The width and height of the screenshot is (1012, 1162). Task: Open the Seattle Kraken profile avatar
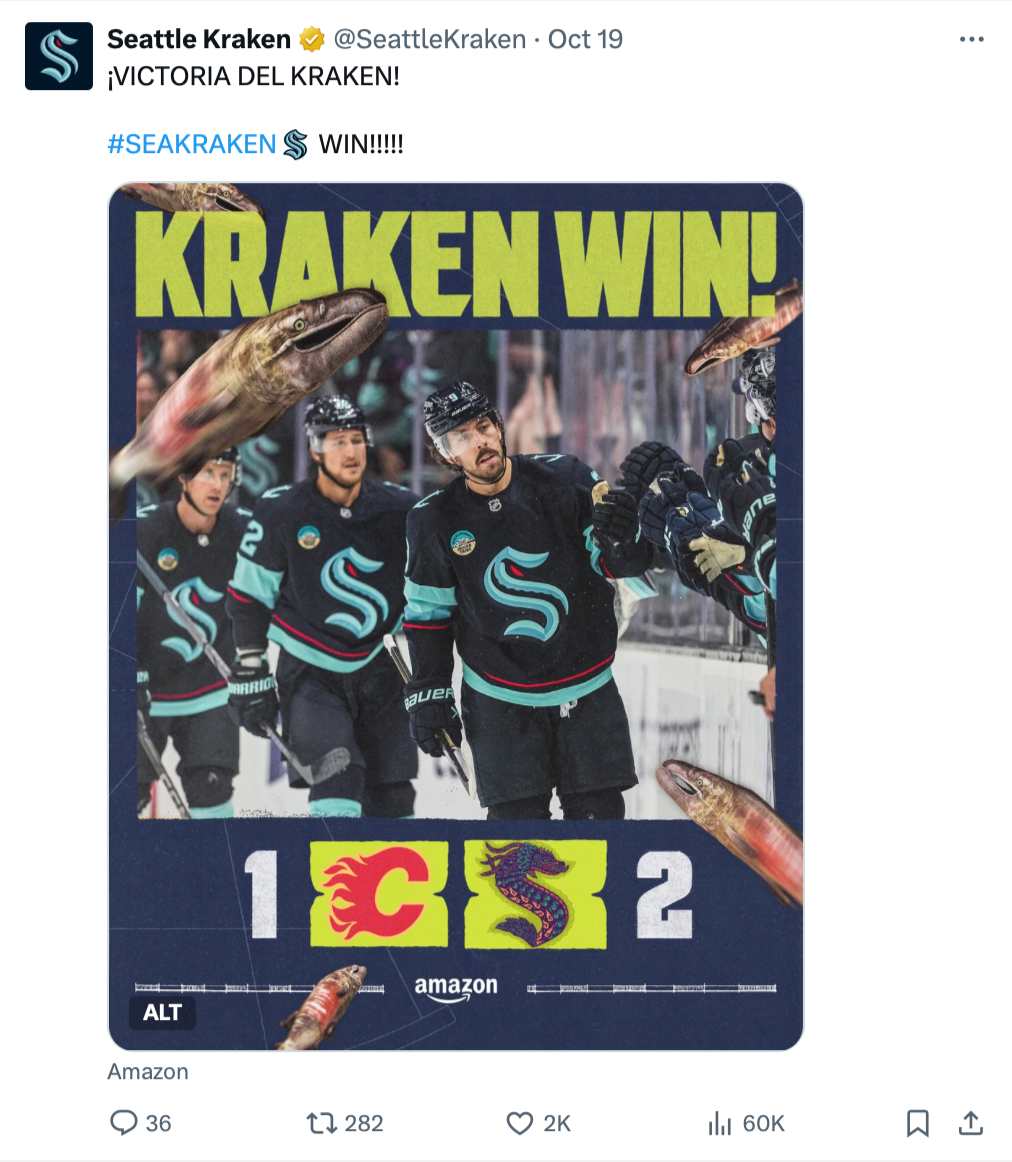pos(59,56)
